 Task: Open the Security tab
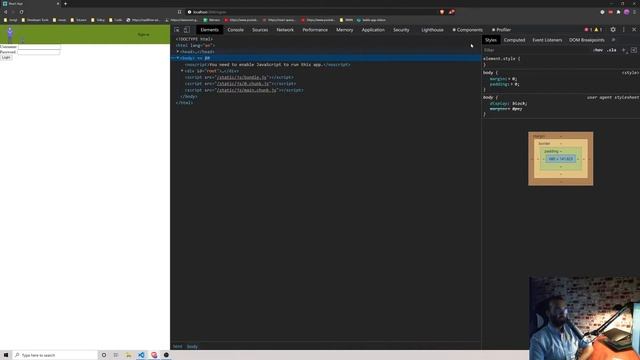click(x=401, y=30)
